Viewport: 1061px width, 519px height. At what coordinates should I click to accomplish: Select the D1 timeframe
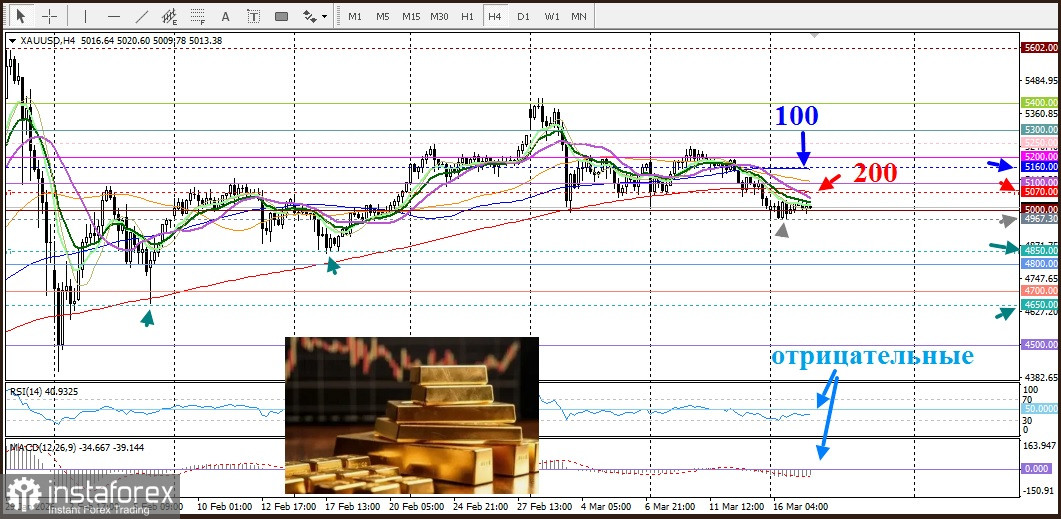point(523,16)
